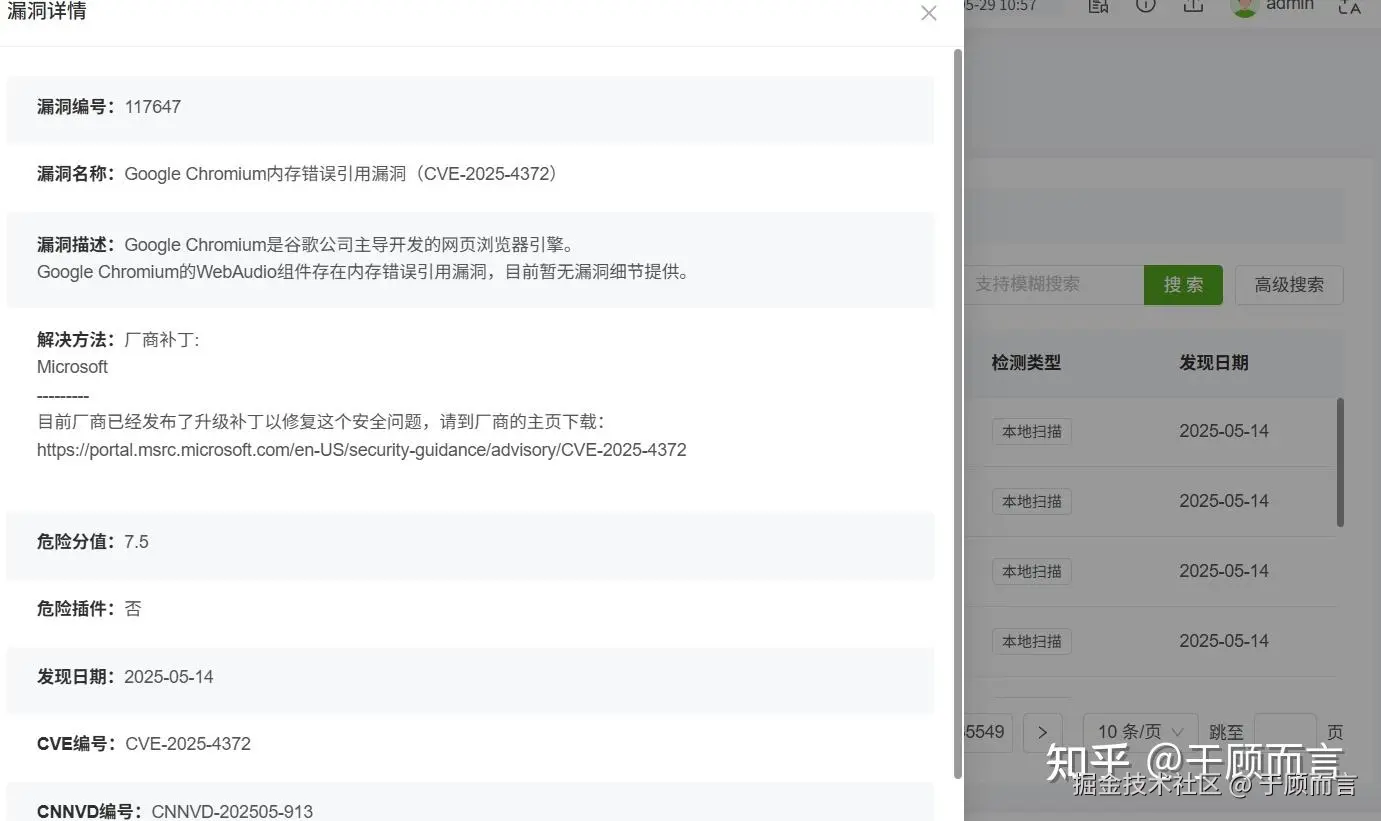Switch language with the translate icon

(x=1350, y=6)
